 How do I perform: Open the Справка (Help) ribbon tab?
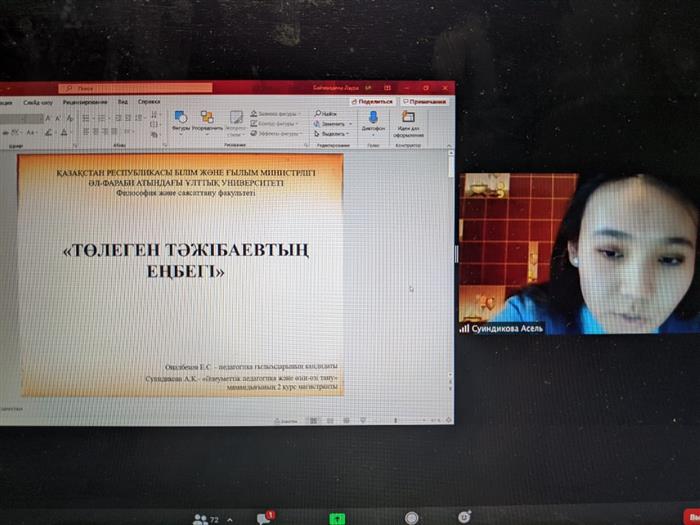click(149, 101)
